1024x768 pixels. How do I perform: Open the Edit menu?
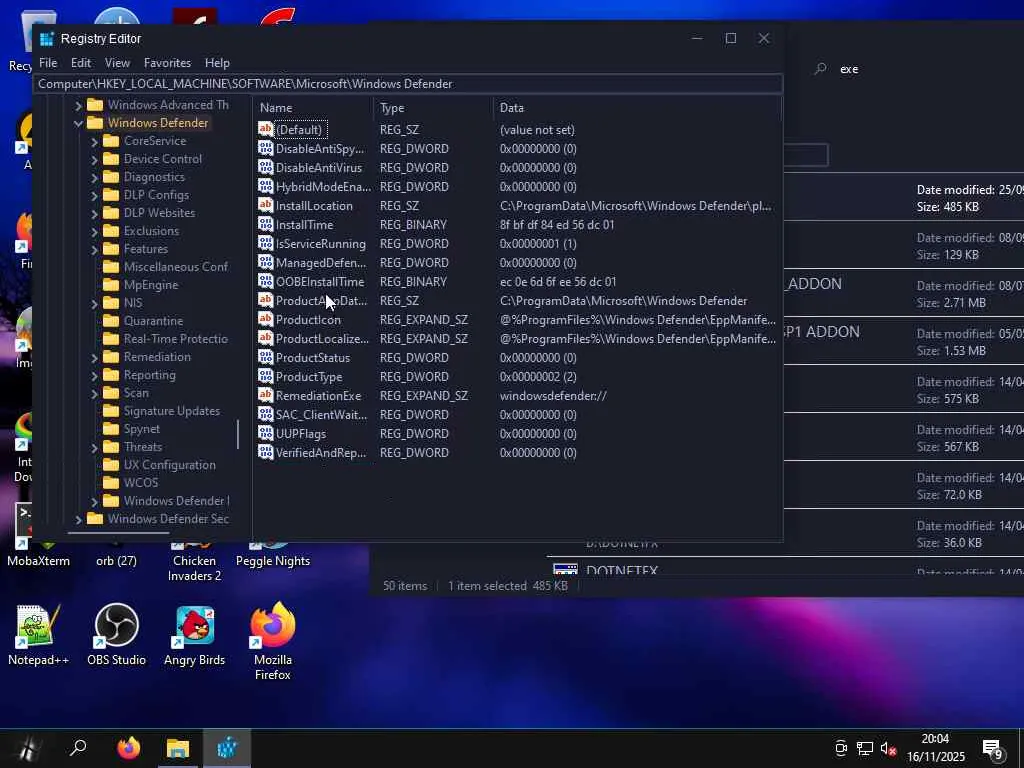click(80, 63)
